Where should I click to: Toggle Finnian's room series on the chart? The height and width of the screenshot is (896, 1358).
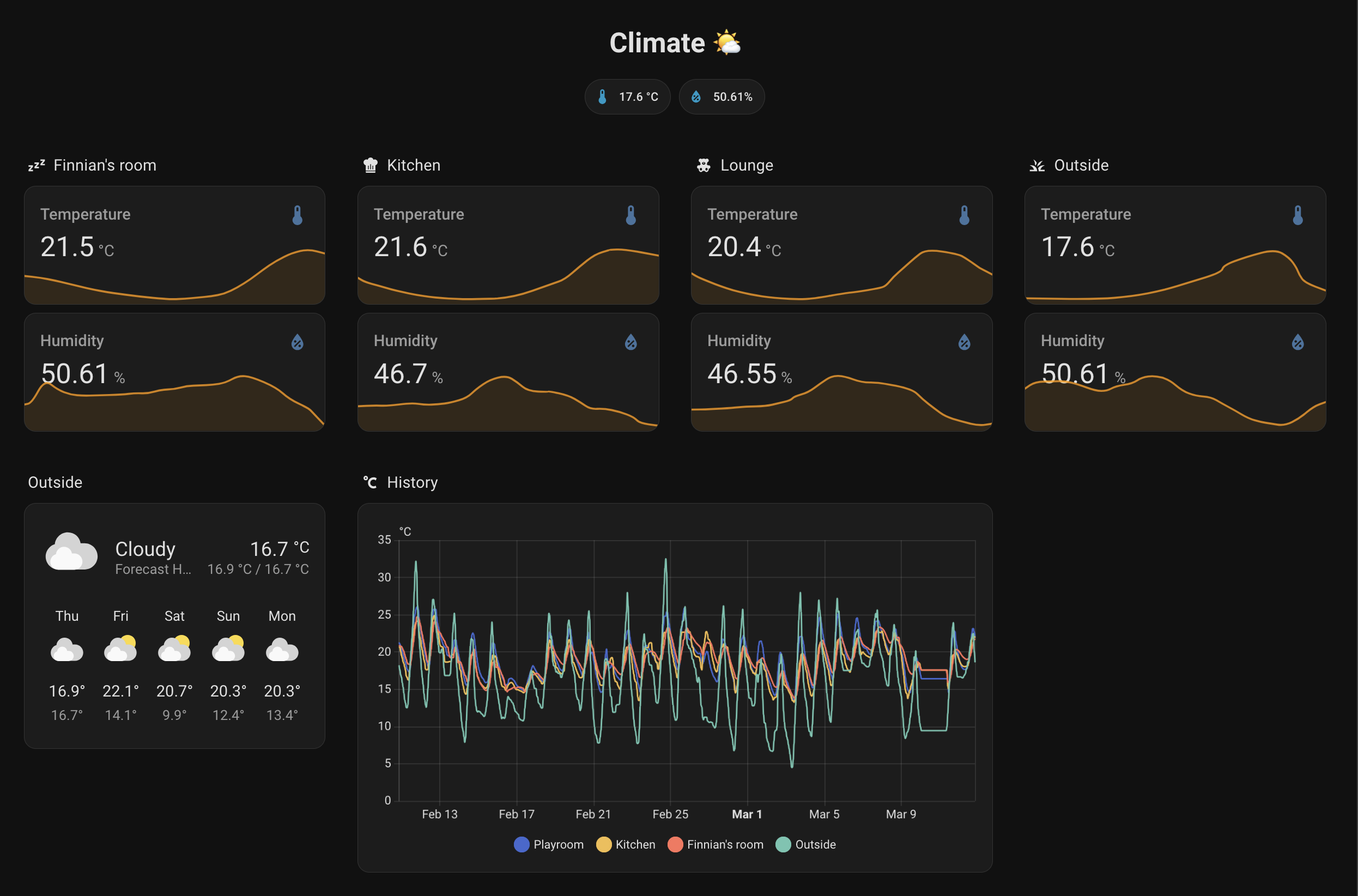pos(716,845)
